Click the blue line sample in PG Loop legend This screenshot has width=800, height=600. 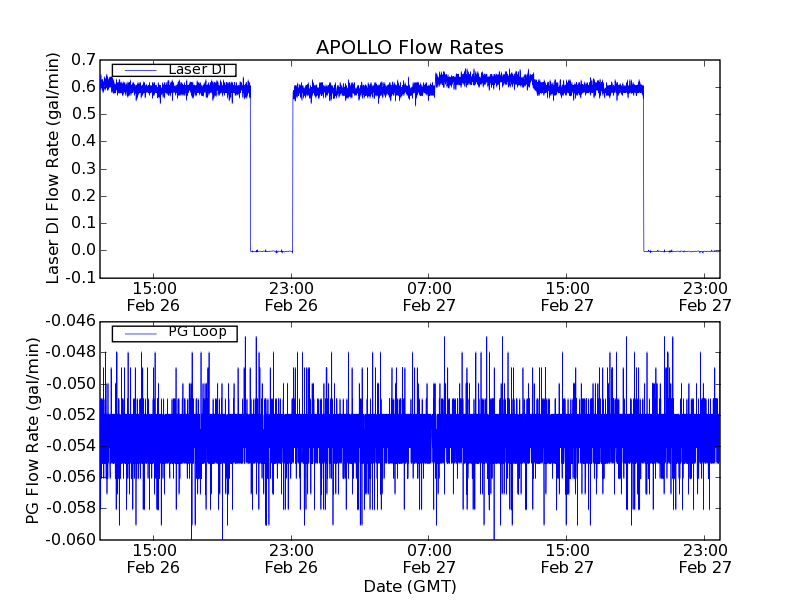click(140, 334)
